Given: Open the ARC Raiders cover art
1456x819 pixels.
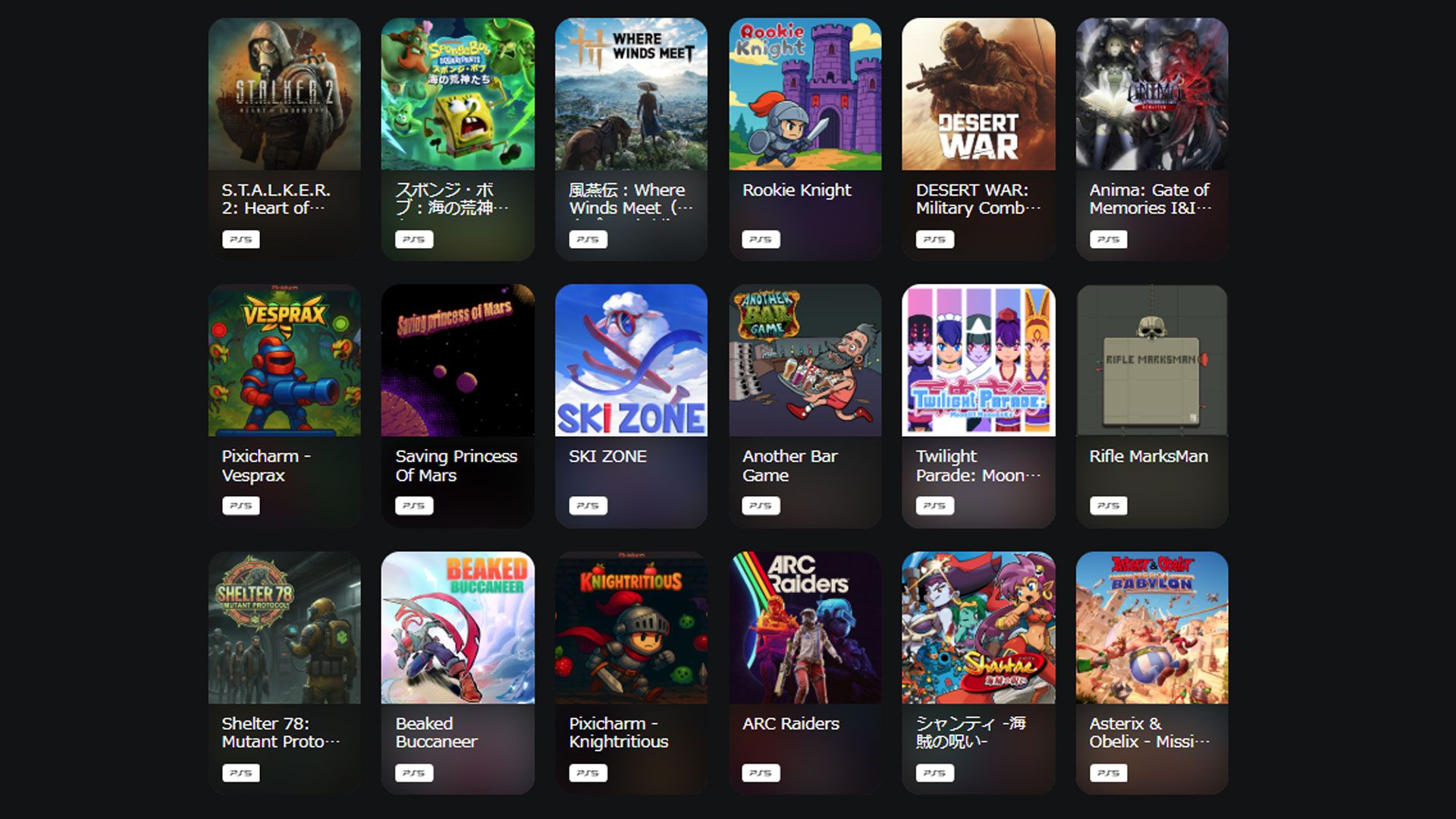Looking at the screenshot, I should coord(805,627).
